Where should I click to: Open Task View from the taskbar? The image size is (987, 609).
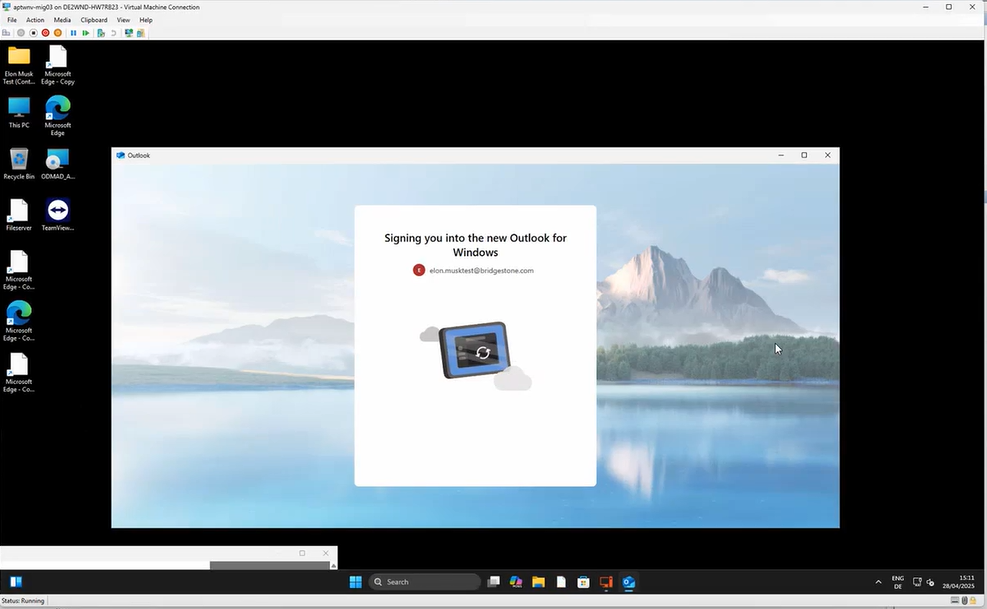494,582
